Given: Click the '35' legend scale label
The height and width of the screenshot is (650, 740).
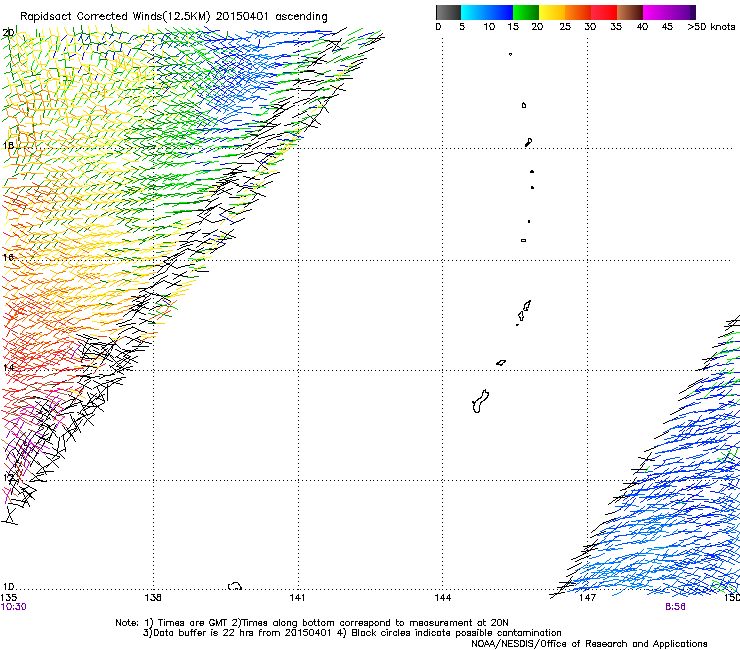Looking at the screenshot, I should pyautogui.click(x=616, y=27).
